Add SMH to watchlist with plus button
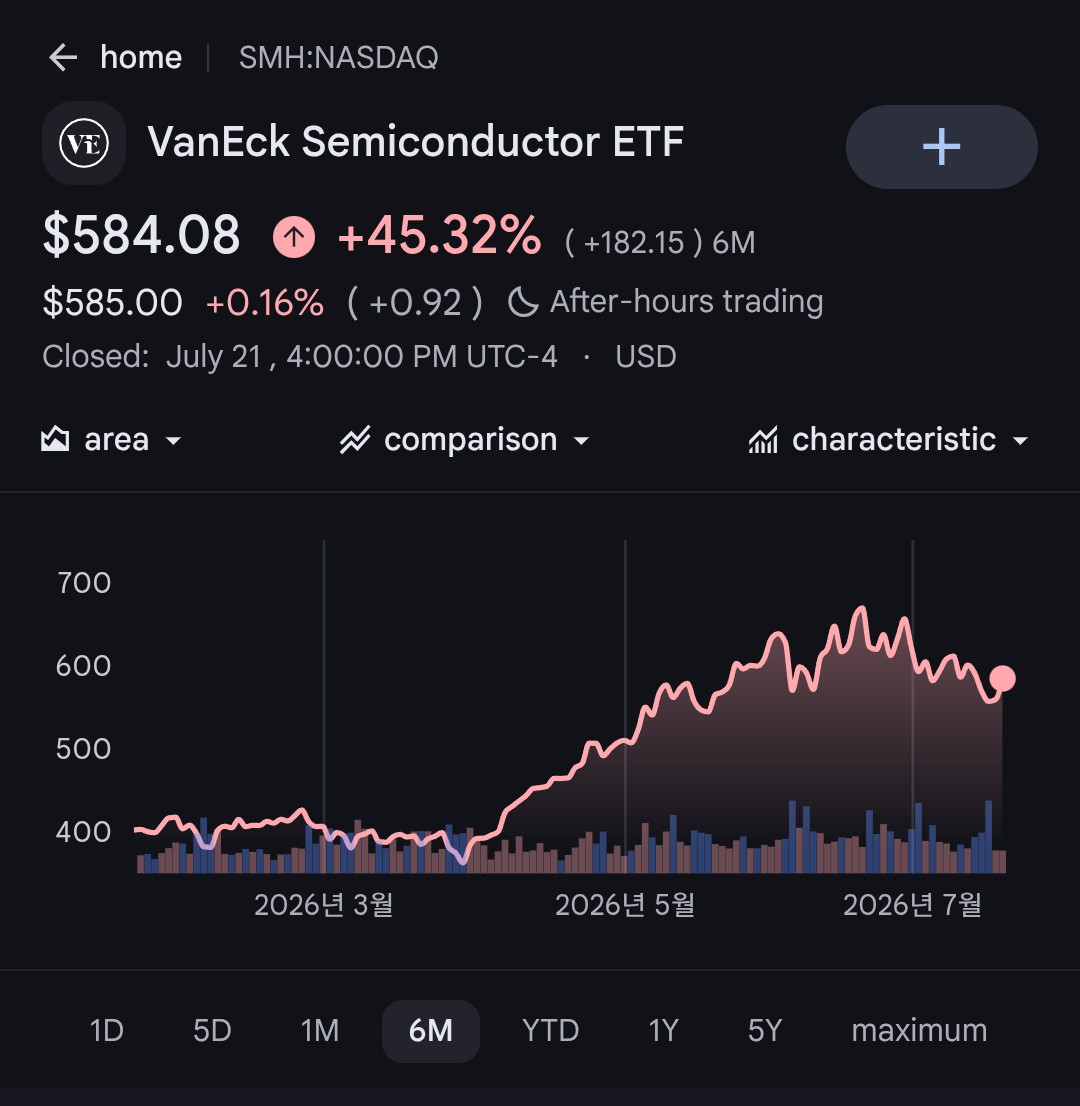1080x1106 pixels. (x=941, y=147)
